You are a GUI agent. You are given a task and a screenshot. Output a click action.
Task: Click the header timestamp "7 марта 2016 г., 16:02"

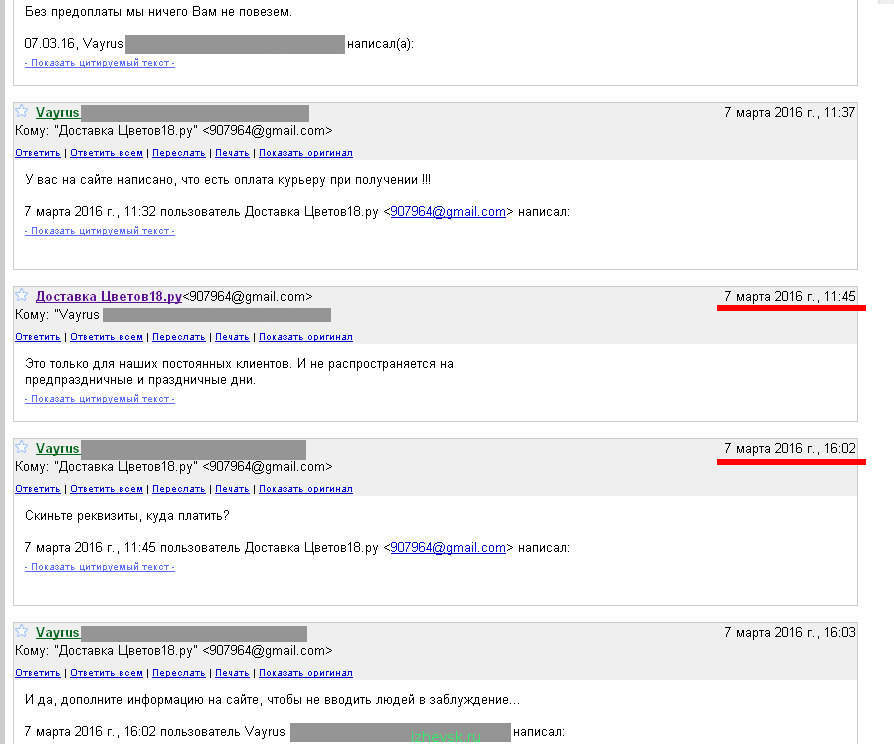[790, 449]
